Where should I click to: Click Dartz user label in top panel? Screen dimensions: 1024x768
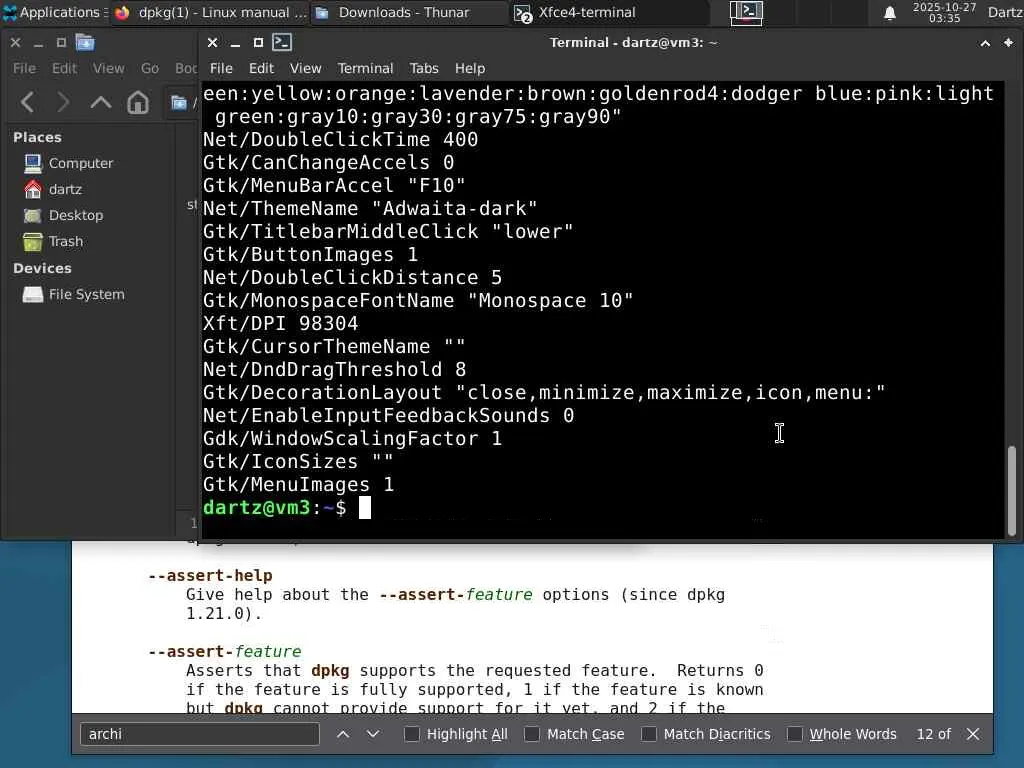coord(1005,12)
